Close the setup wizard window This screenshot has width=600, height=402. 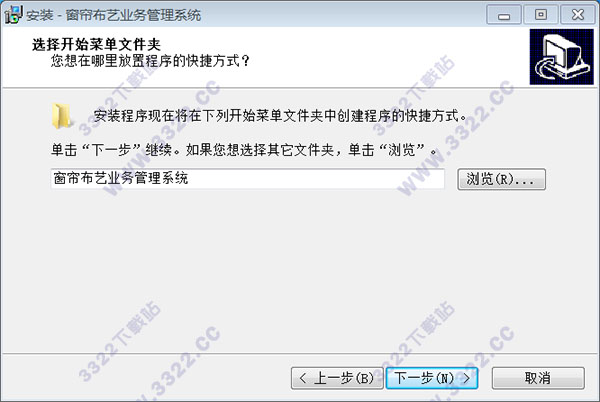coord(577,15)
